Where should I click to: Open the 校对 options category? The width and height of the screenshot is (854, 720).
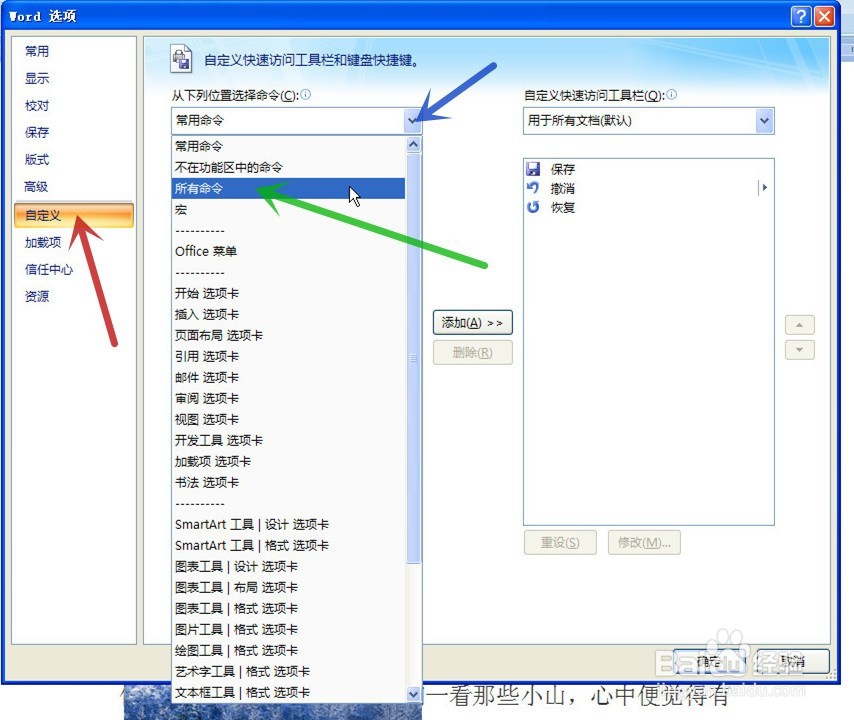[37, 106]
